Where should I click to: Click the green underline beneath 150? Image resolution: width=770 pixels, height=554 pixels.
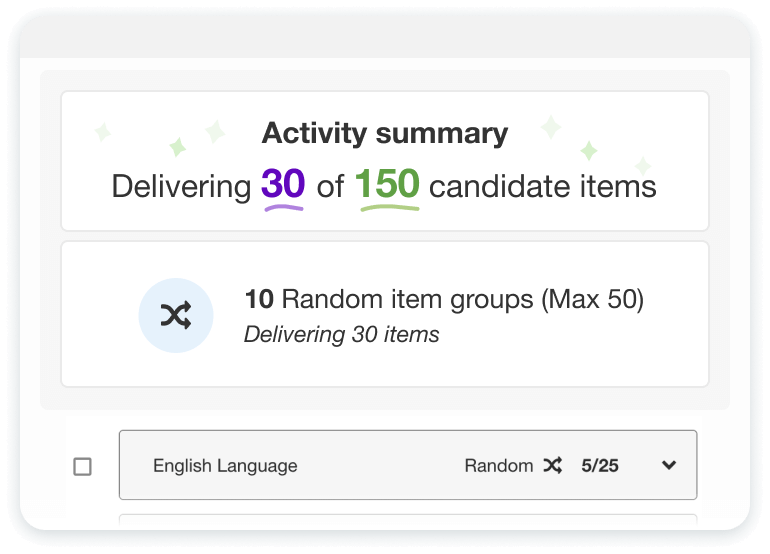coord(388,208)
